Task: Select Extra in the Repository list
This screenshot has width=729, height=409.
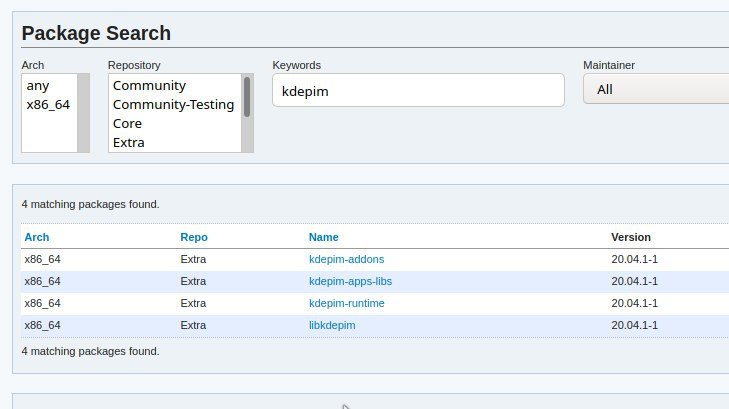Action: [x=175, y=143]
